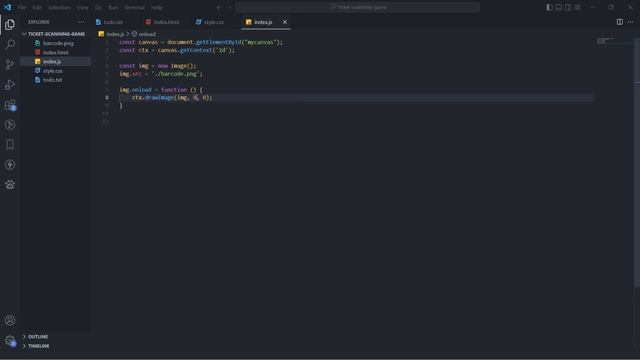Screen dimensions: 640x360
Task: Toggle the bottom panel
Action: click(x=559, y=7)
